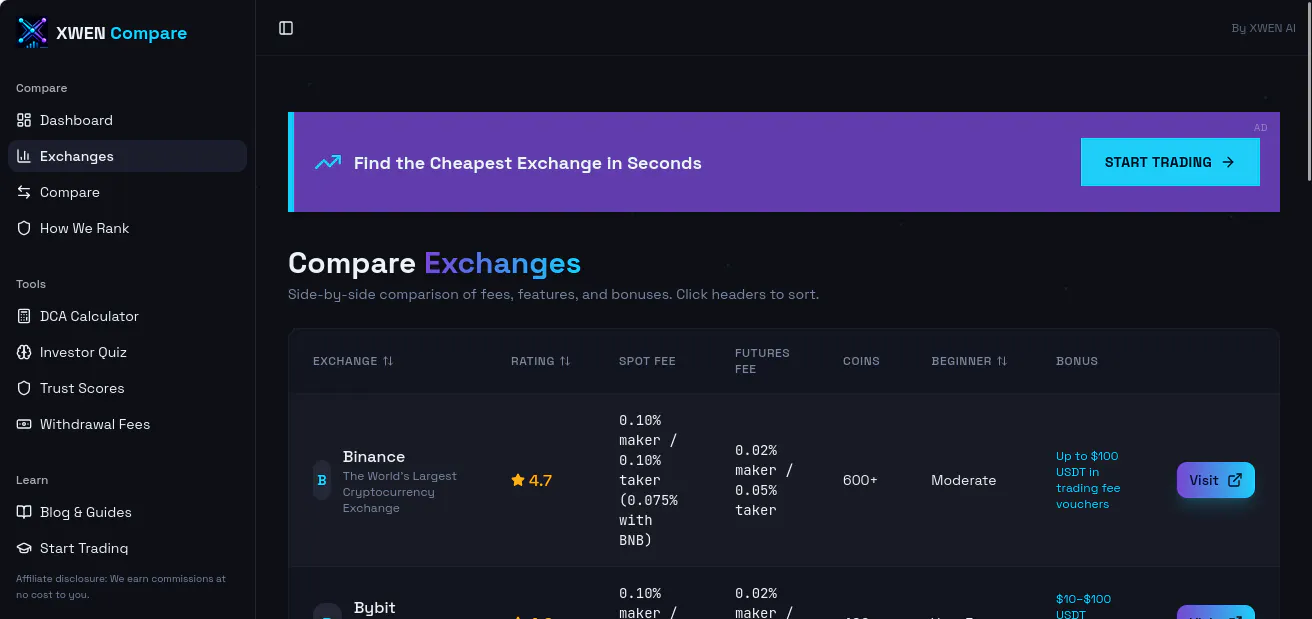Click the By XWEN AI text

coord(1263,28)
